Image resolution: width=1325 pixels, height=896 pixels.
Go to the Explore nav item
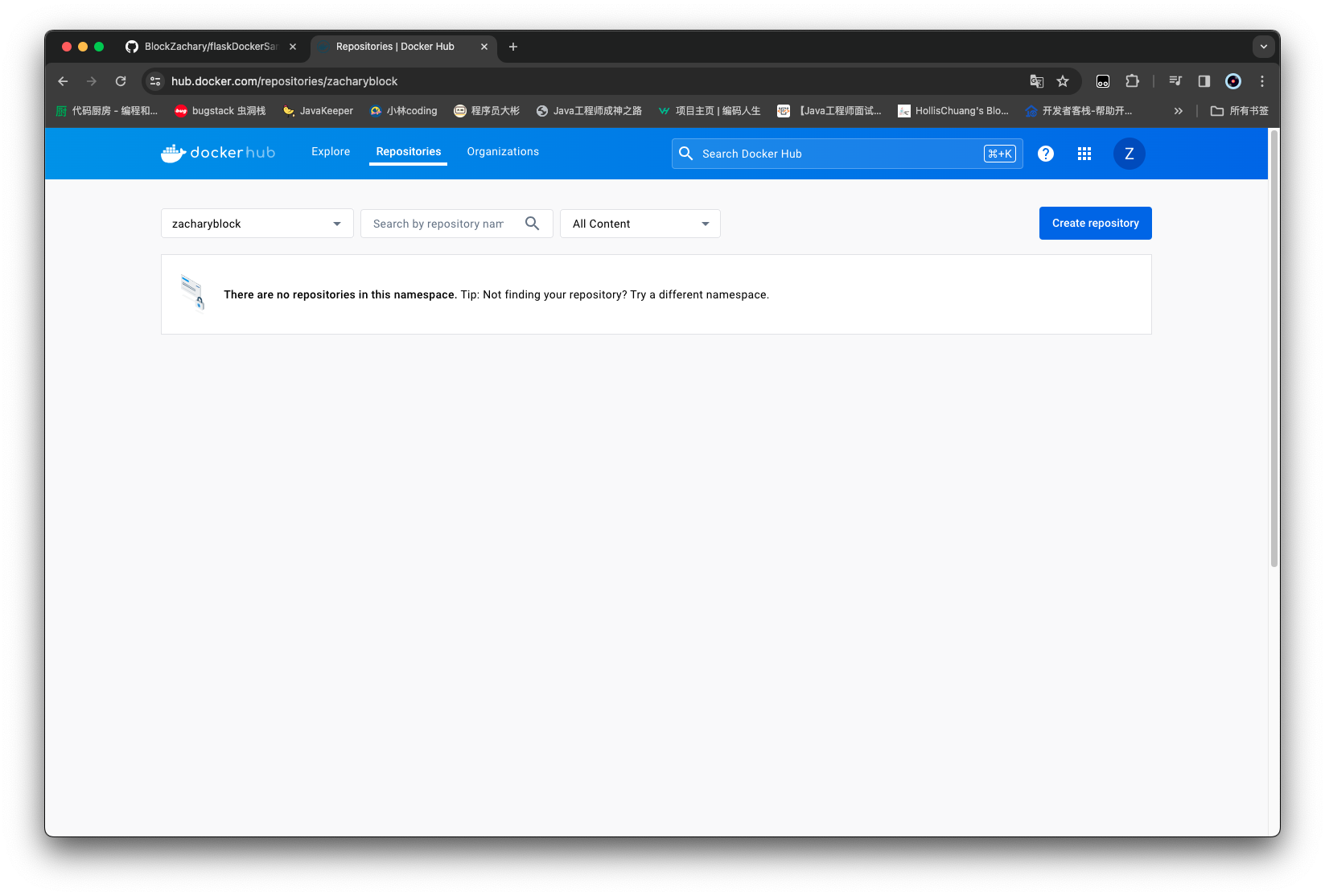point(331,151)
